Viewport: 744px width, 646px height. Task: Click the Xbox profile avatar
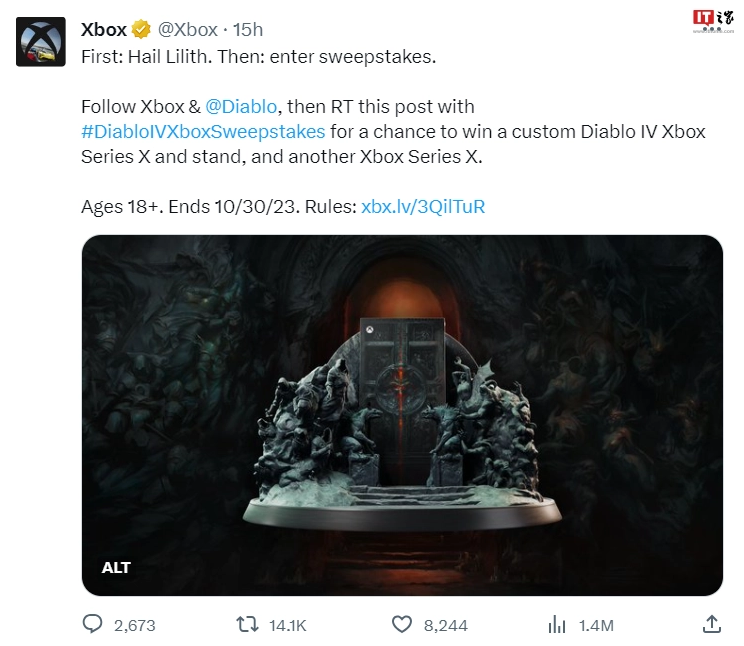point(40,40)
